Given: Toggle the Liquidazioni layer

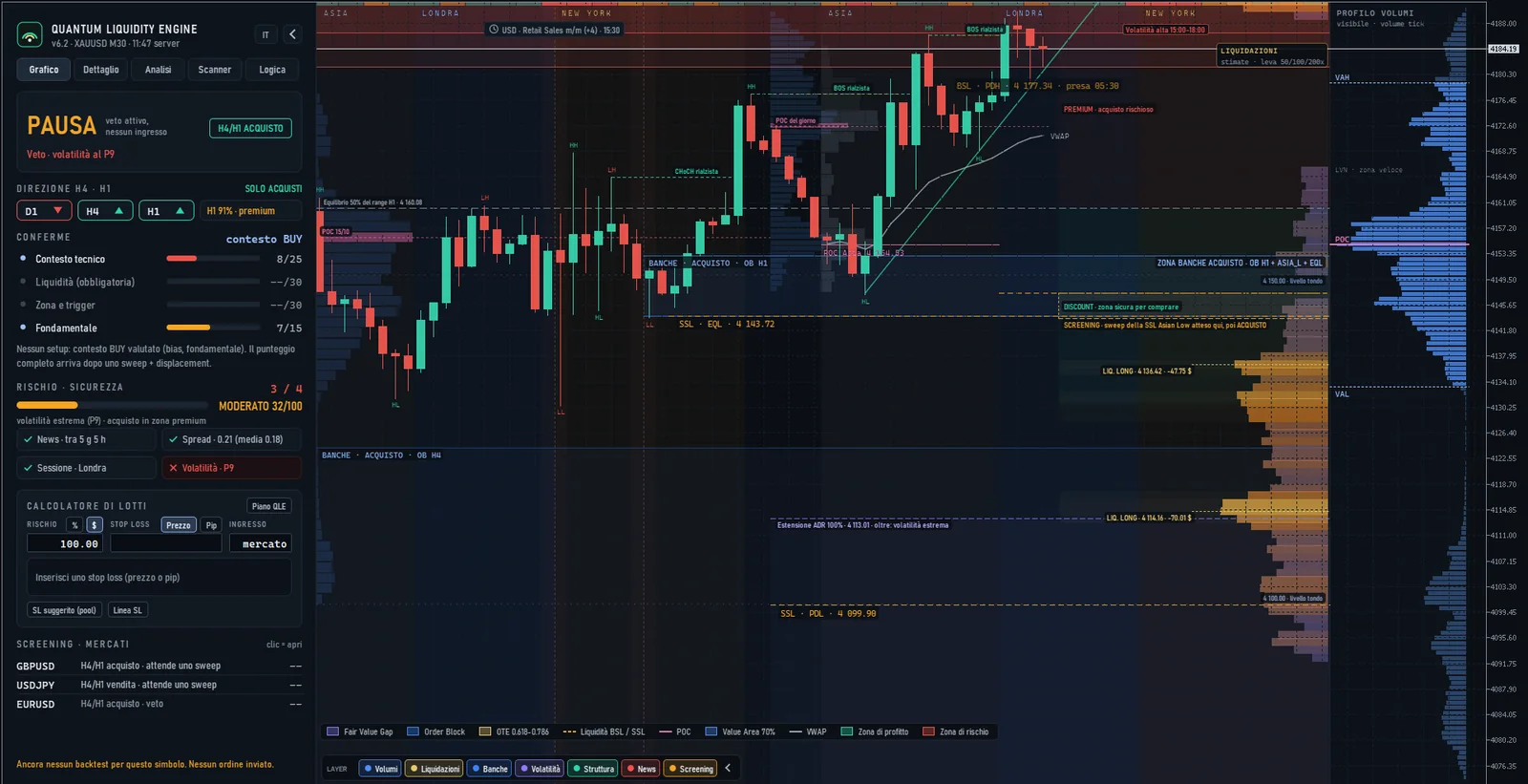Looking at the screenshot, I should pos(434,769).
